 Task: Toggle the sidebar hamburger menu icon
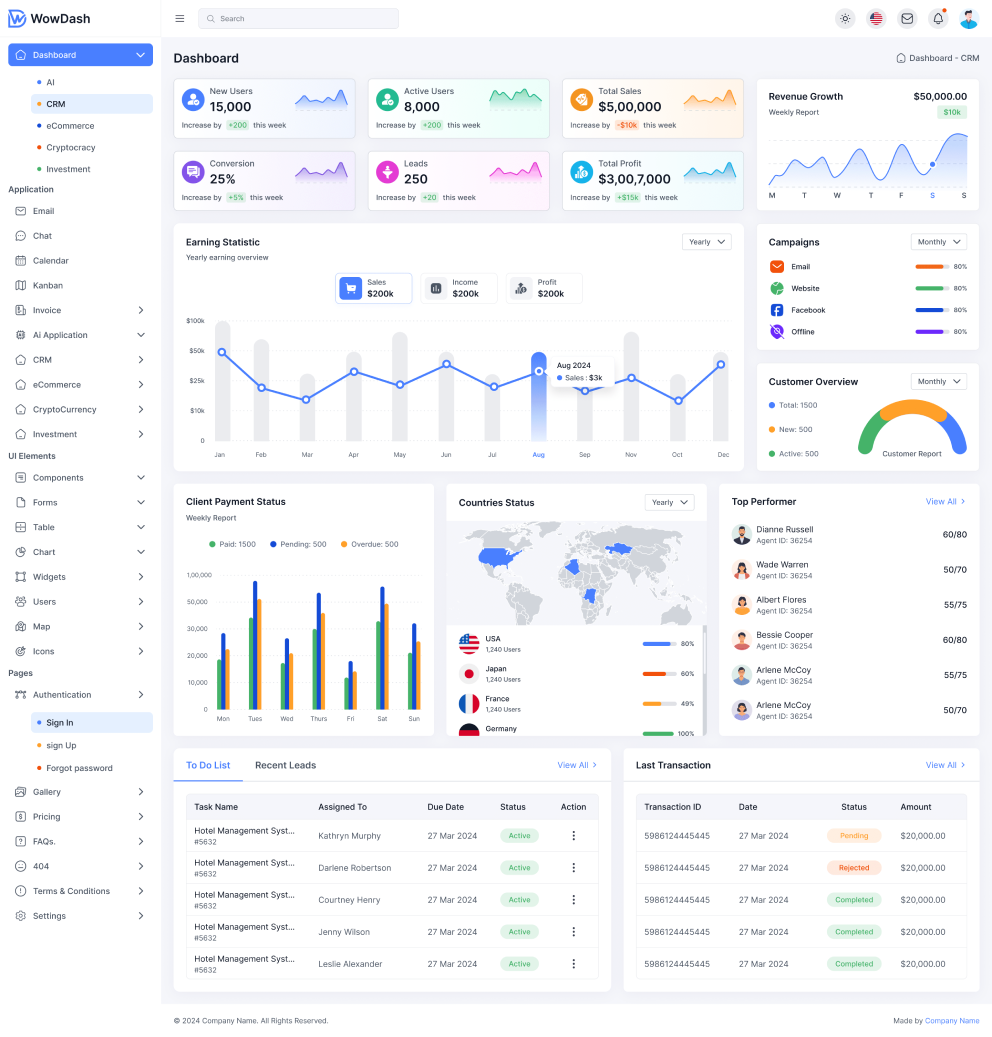179,19
